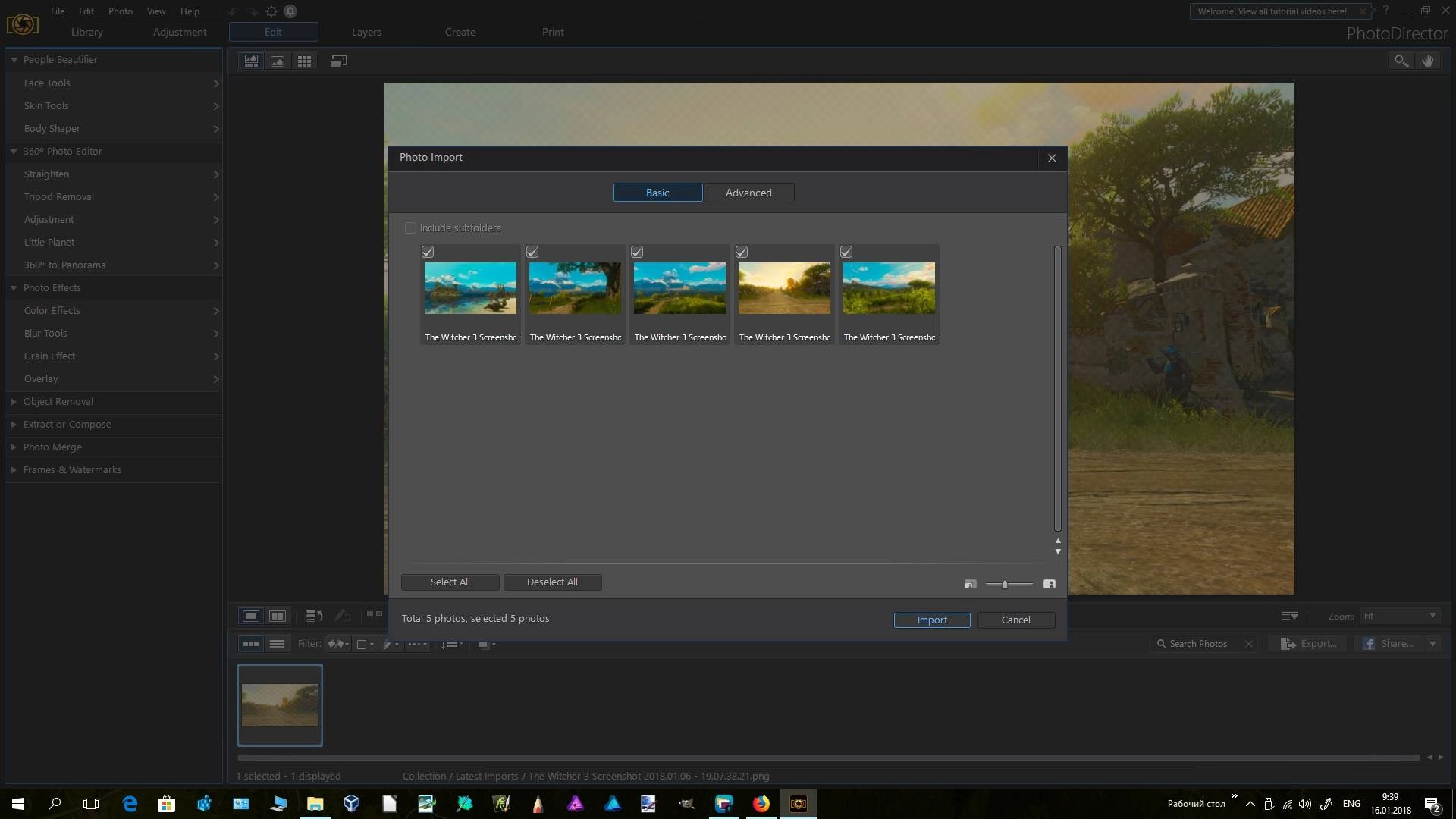Switch to the Advanced import tab
This screenshot has width=1456, height=819.
pos(748,193)
